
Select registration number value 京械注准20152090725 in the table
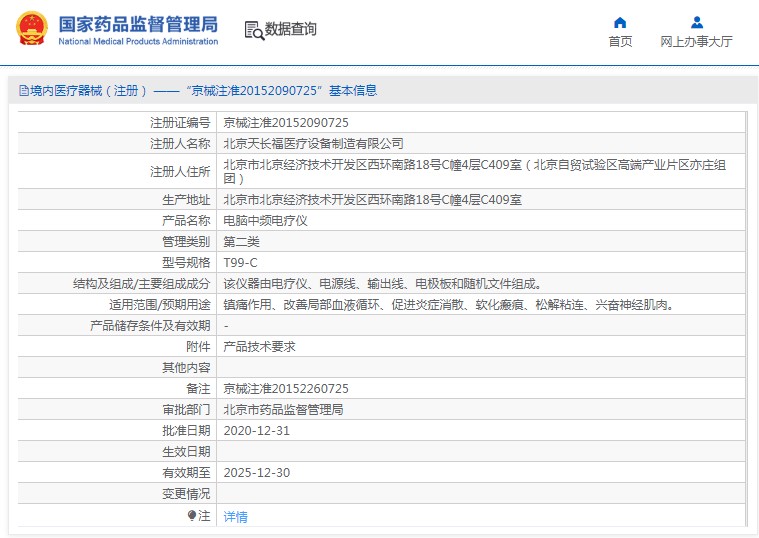(286, 123)
